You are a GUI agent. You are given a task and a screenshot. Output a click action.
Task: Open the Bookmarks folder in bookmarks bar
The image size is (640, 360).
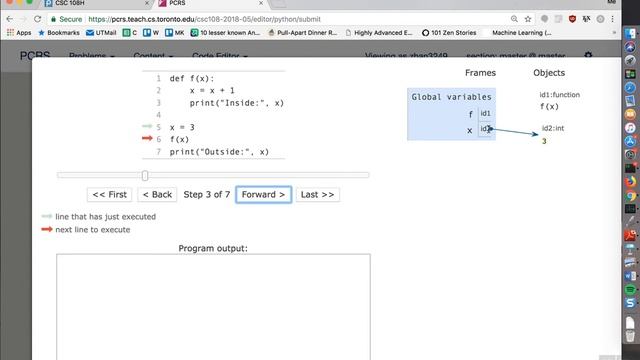[59, 33]
